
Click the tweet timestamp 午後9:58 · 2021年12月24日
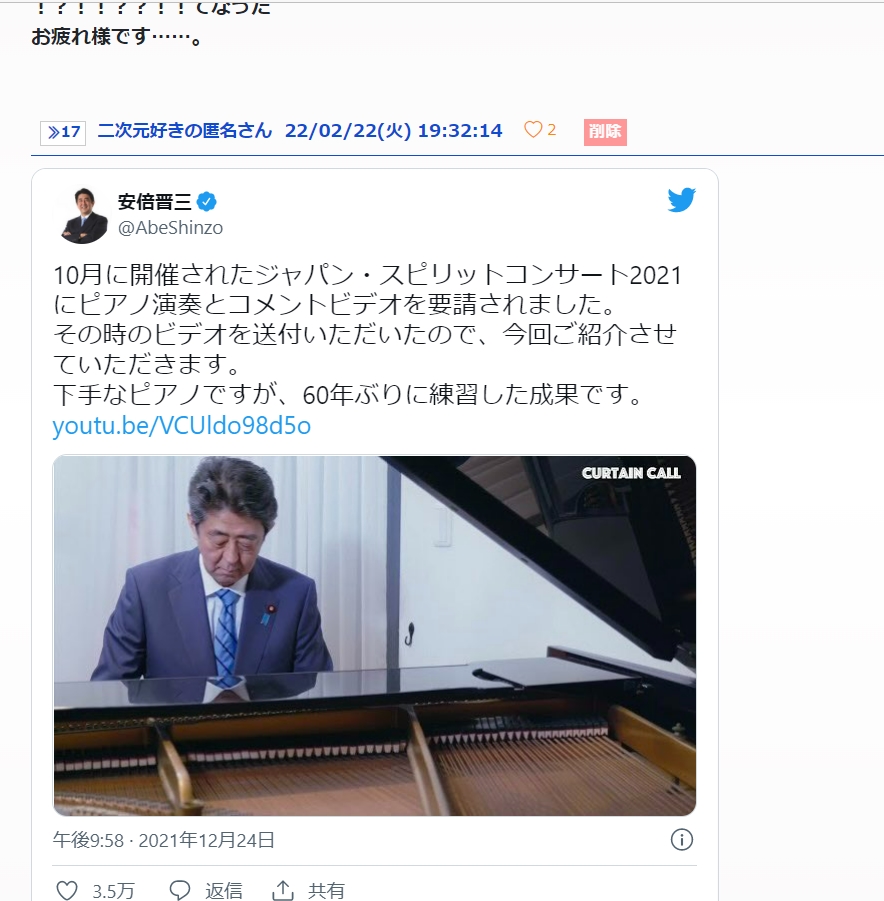[x=164, y=840]
